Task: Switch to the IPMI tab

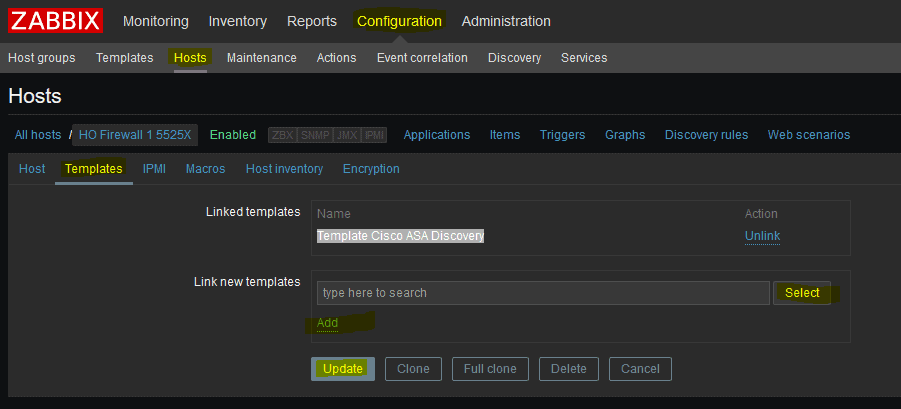Action: point(154,169)
